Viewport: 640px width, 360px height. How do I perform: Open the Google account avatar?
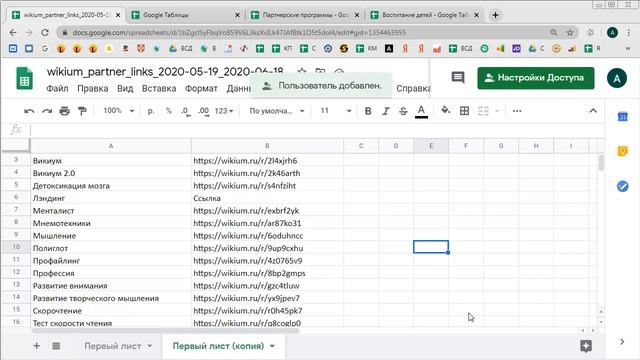617,78
